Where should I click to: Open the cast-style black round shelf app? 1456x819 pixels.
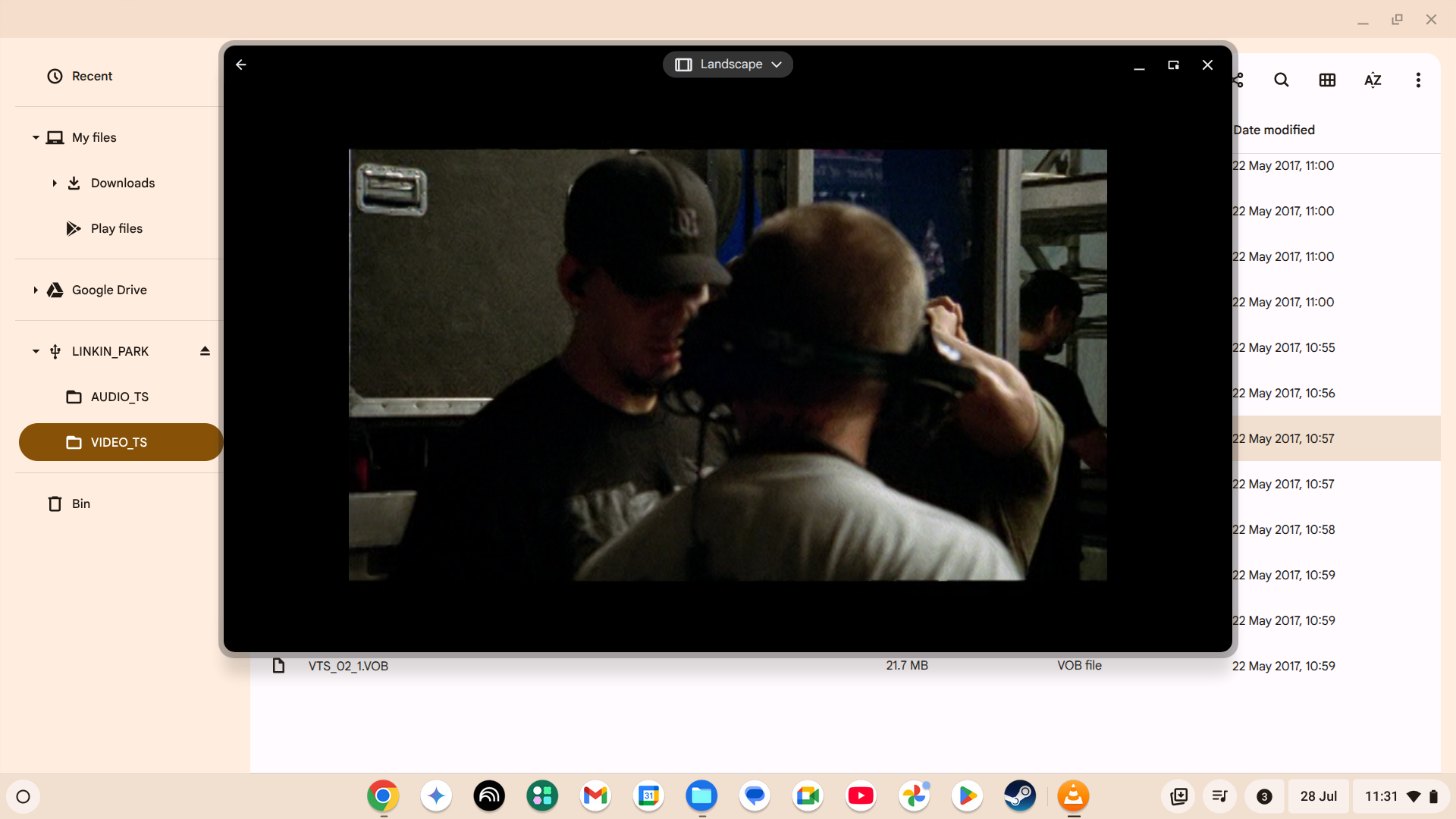pyautogui.click(x=489, y=795)
